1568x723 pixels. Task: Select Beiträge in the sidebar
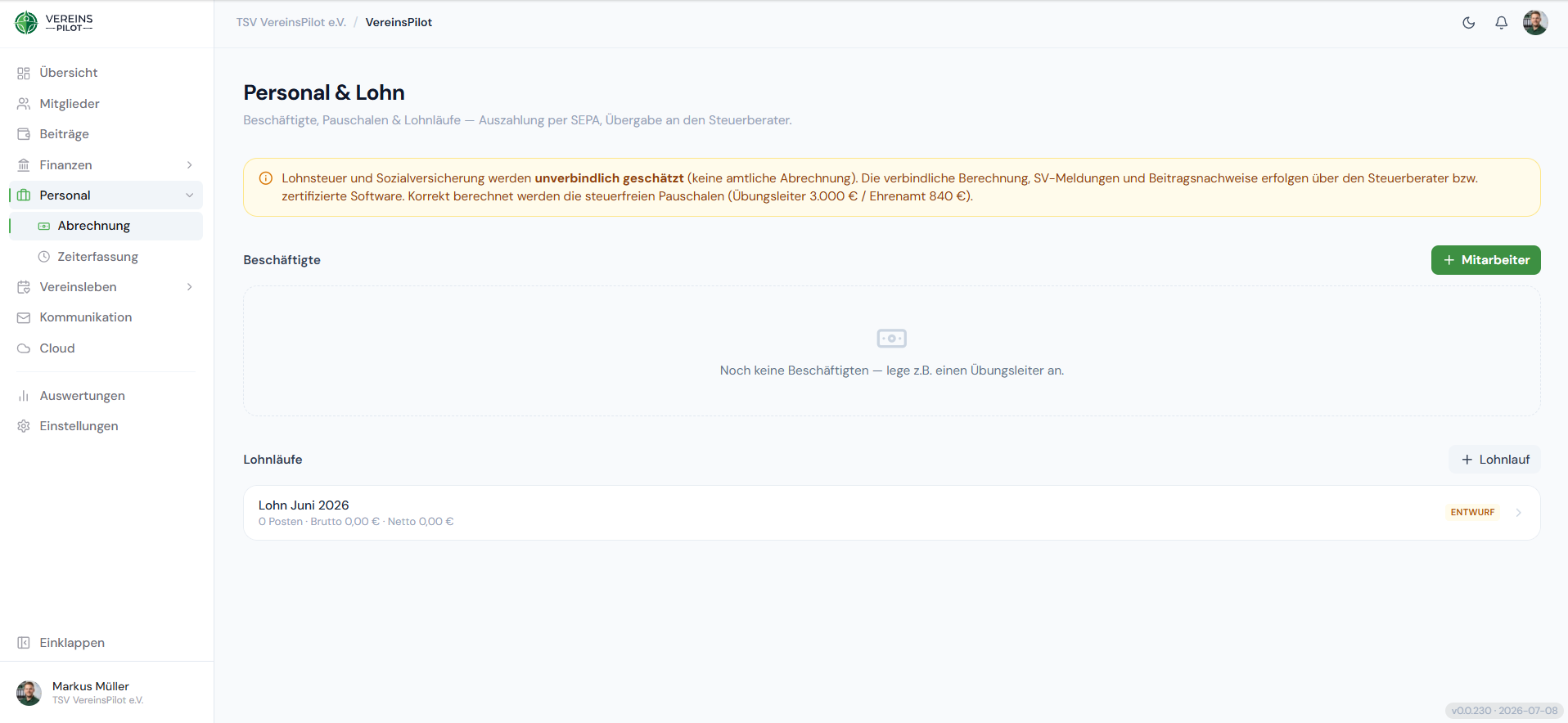coord(106,134)
